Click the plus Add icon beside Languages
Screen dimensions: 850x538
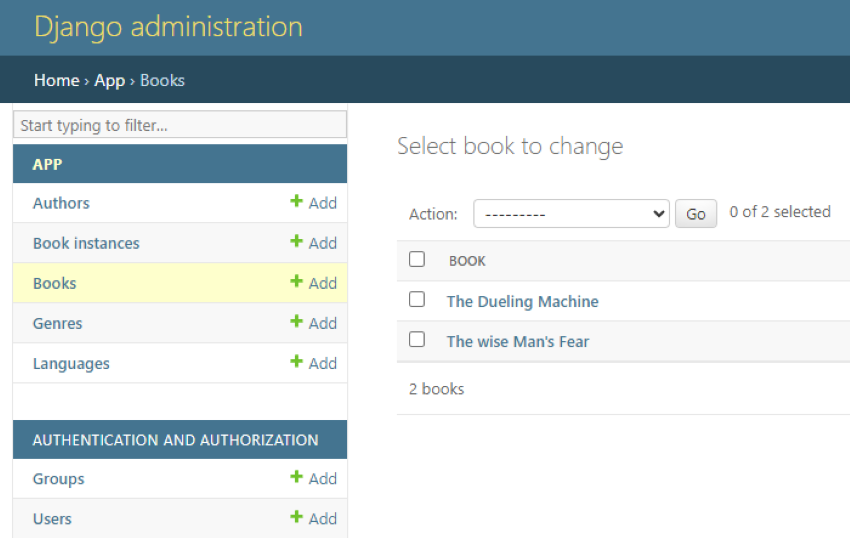[x=296, y=362]
